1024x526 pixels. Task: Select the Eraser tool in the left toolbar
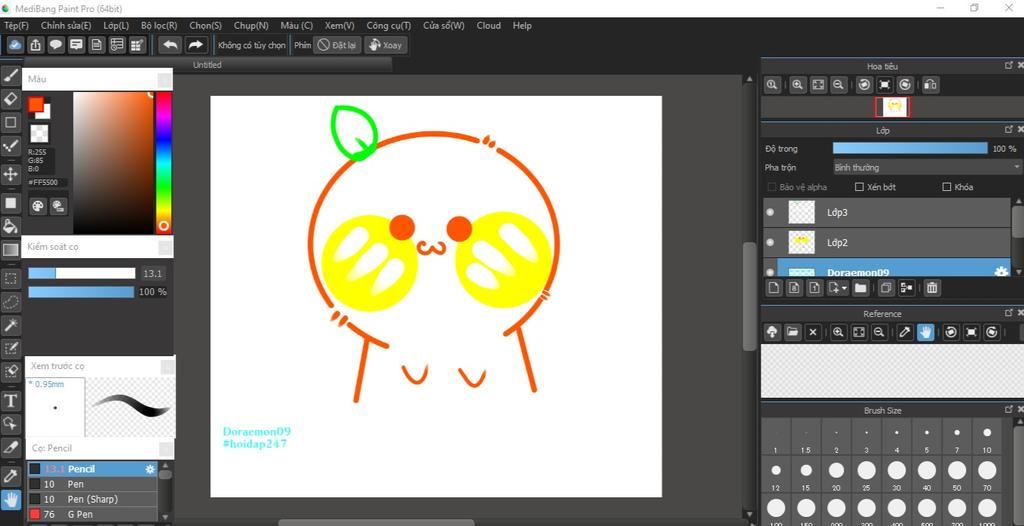pyautogui.click(x=11, y=99)
